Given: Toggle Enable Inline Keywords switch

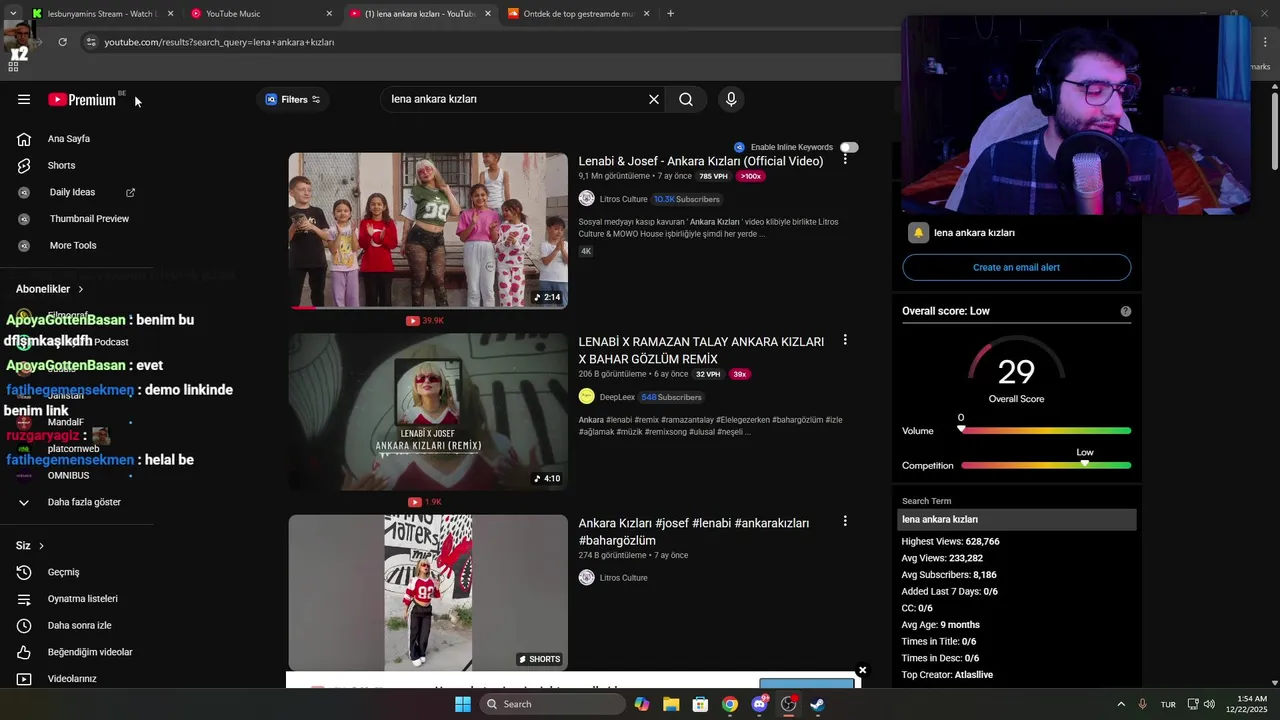Looking at the screenshot, I should click(x=849, y=147).
